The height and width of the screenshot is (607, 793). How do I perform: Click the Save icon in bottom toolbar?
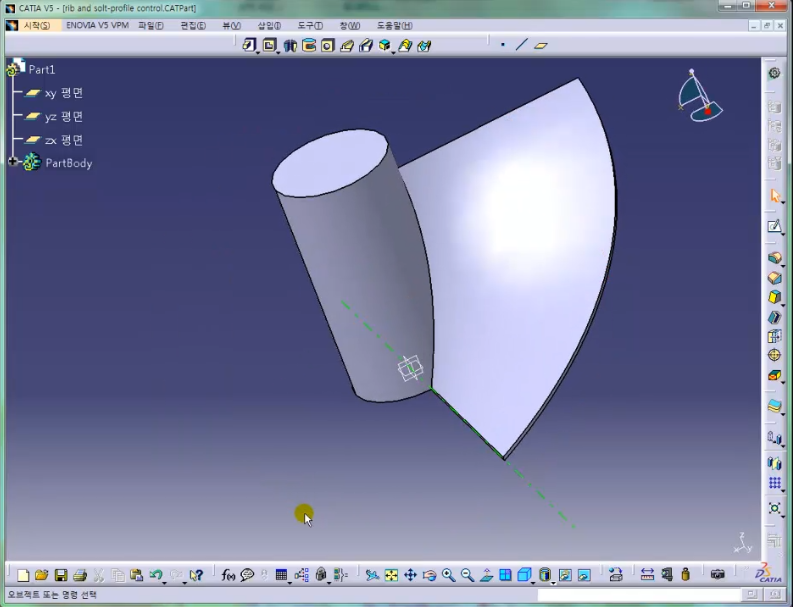60,575
